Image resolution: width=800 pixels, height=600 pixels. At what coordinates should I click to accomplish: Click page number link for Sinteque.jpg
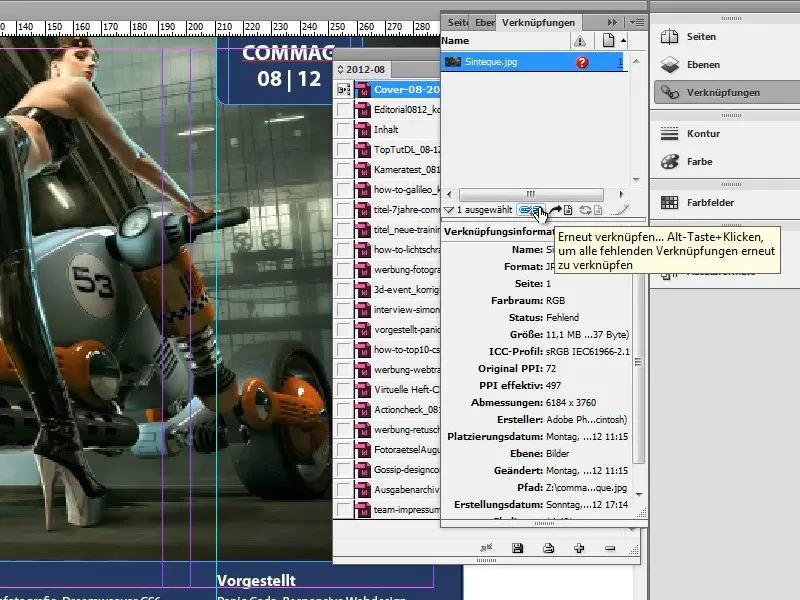point(620,62)
